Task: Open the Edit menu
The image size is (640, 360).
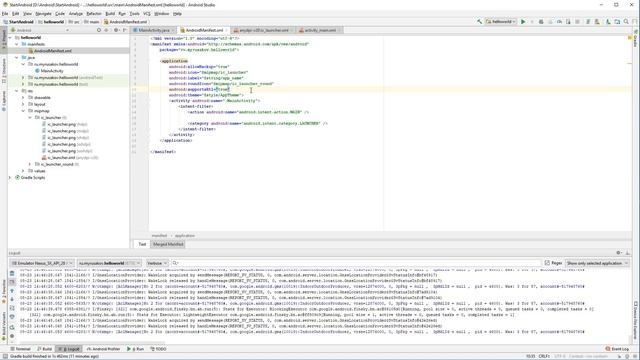Action: pyautogui.click(x=16, y=13)
